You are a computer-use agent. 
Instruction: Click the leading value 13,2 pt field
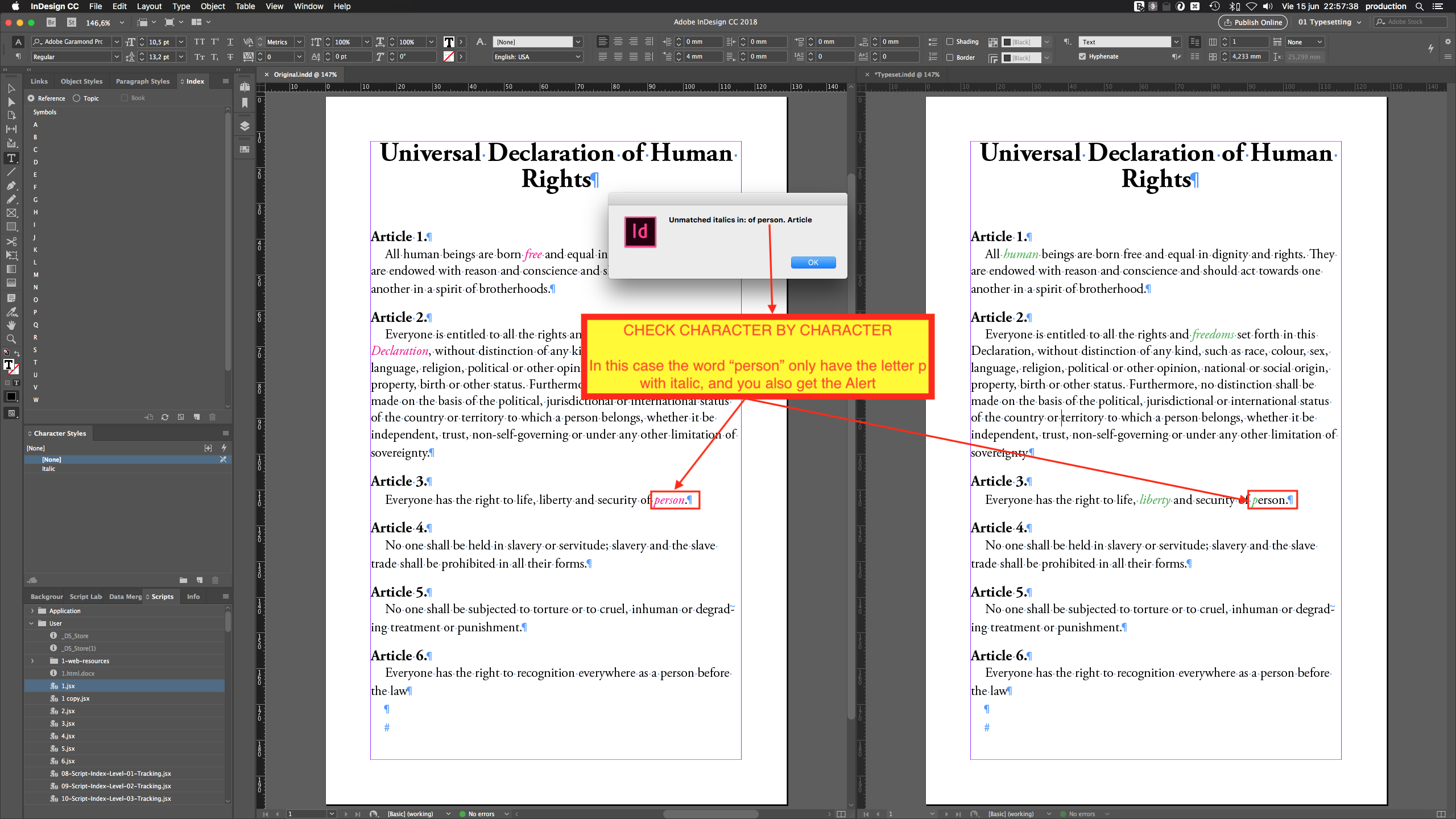[x=160, y=56]
